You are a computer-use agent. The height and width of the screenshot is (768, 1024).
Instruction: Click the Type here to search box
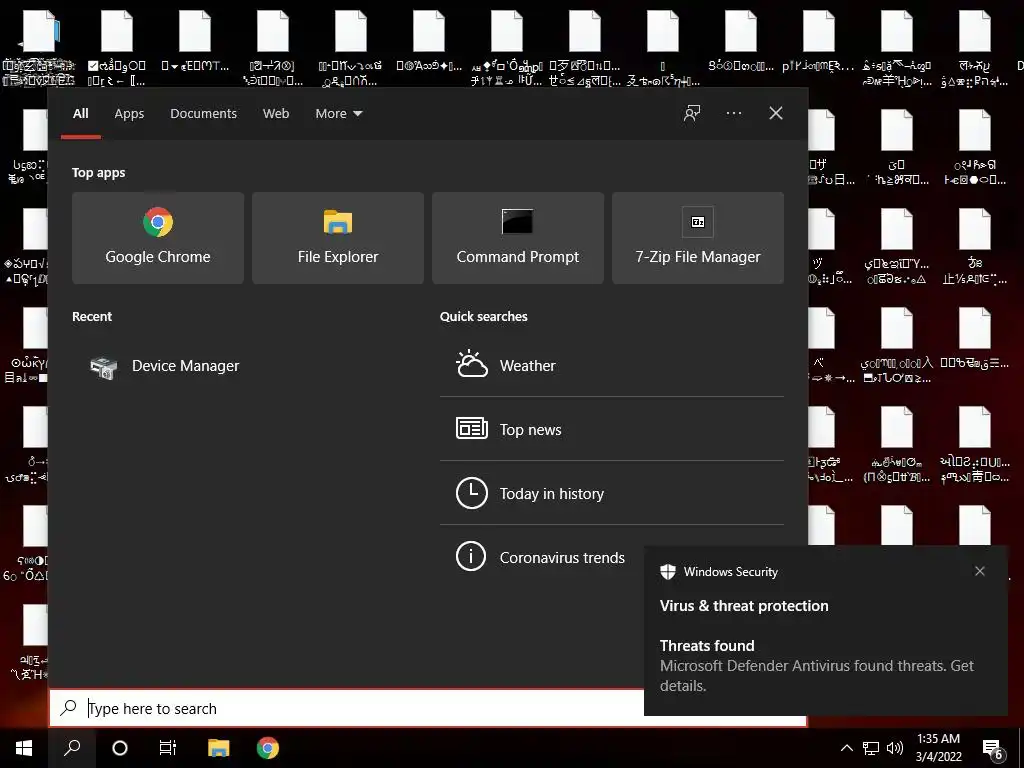point(347,708)
